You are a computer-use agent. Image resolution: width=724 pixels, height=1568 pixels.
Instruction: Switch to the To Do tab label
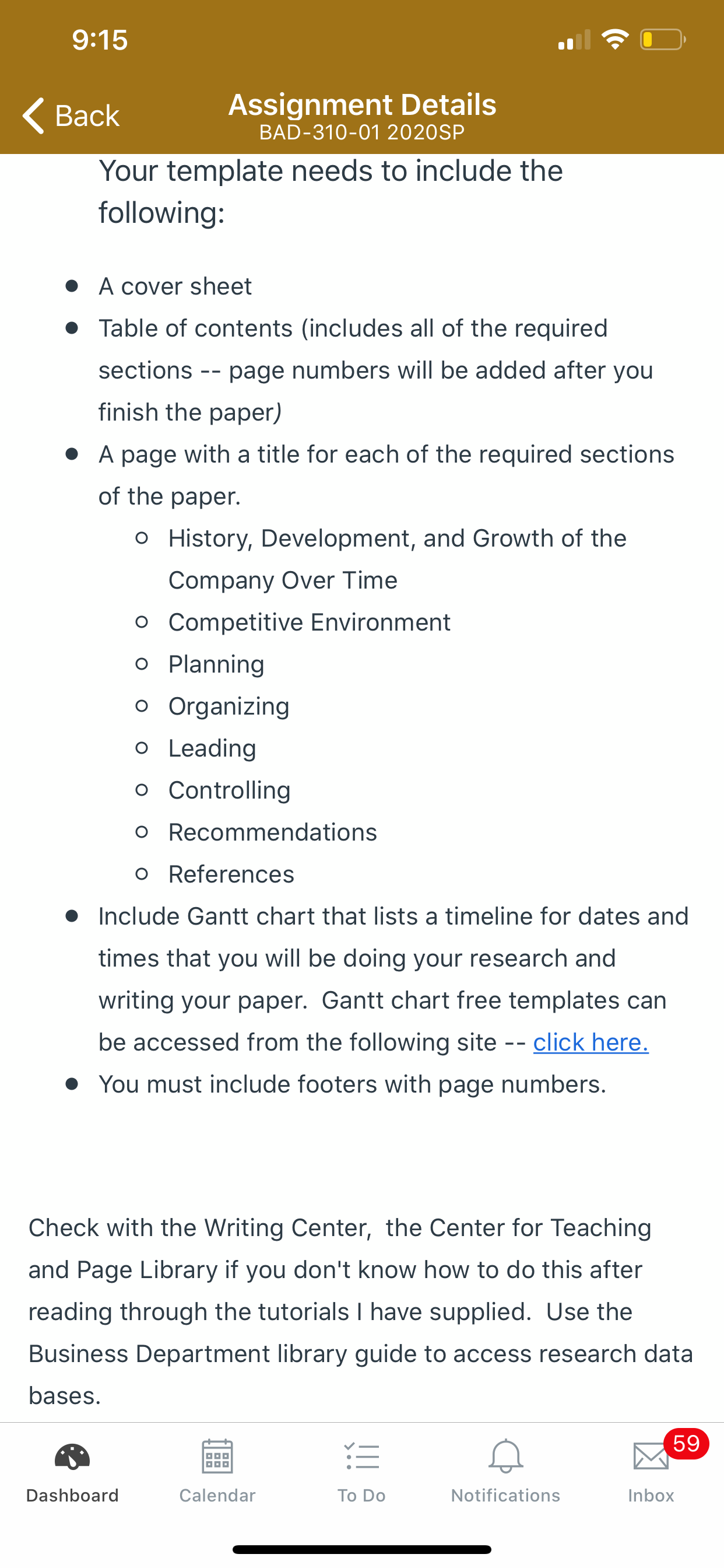coord(362,1496)
